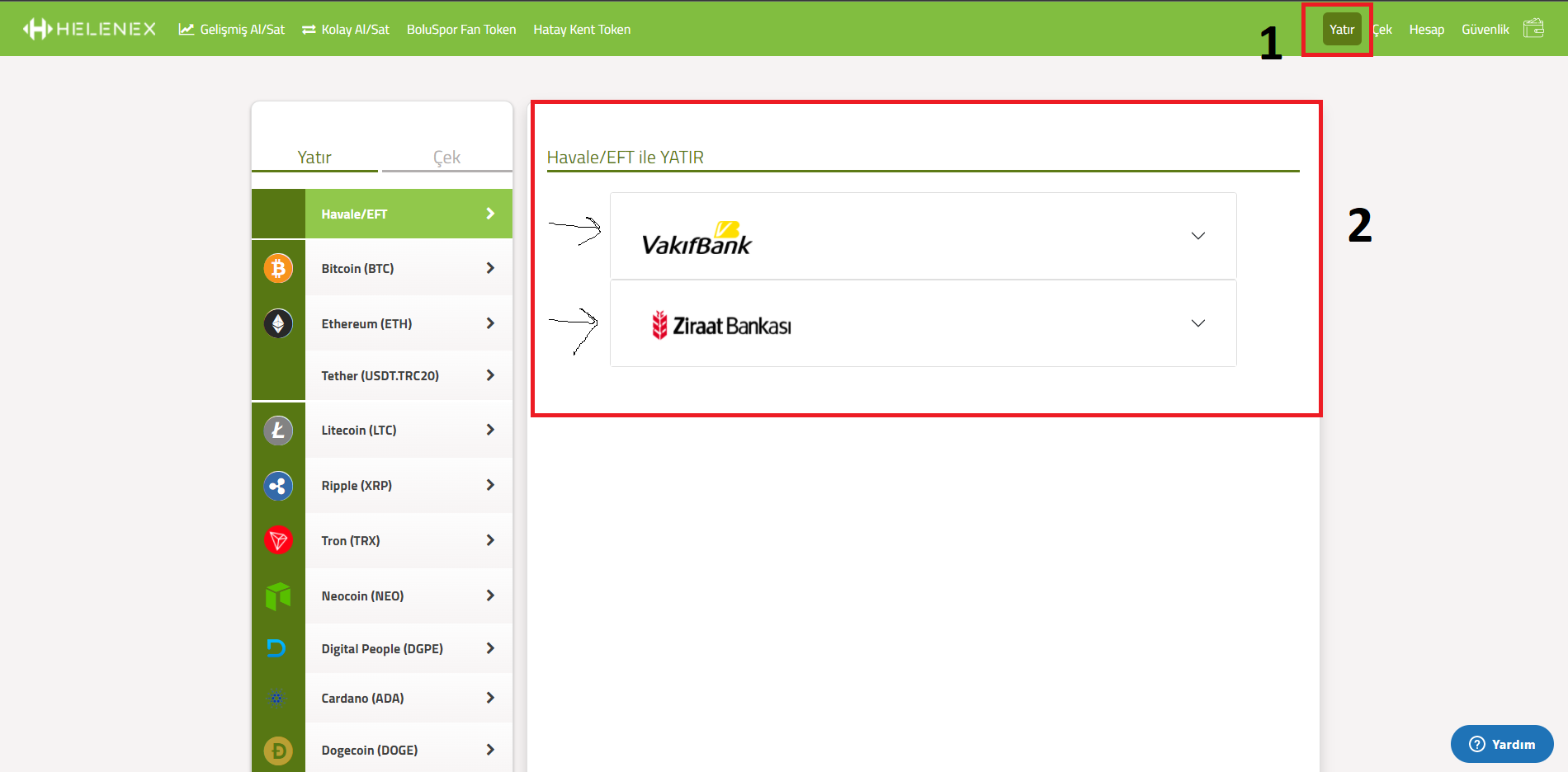Image resolution: width=1568 pixels, height=772 pixels.
Task: Click the Cardano coin icon
Action: [277, 698]
